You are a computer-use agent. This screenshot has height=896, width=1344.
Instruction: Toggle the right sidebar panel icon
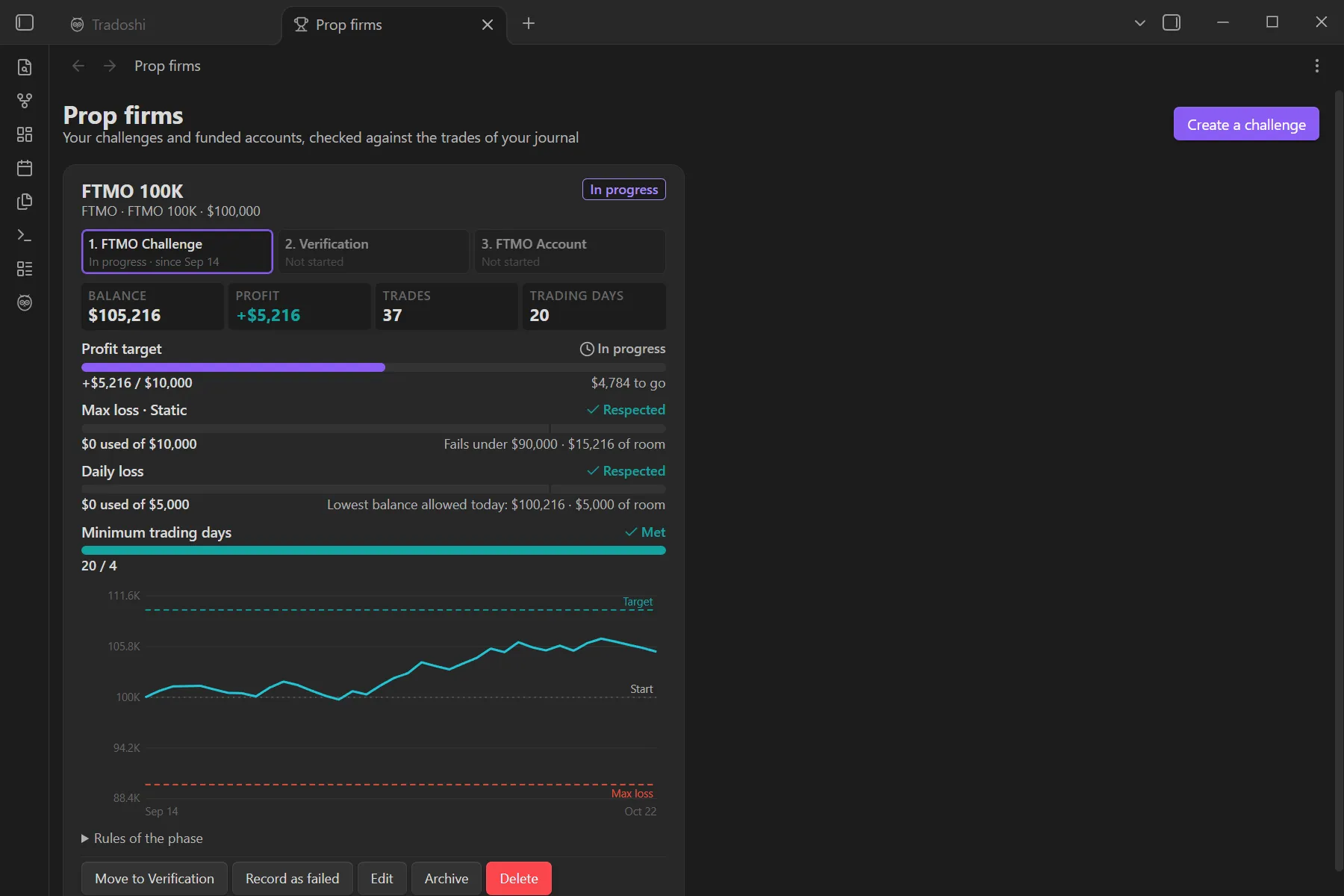click(x=1172, y=23)
